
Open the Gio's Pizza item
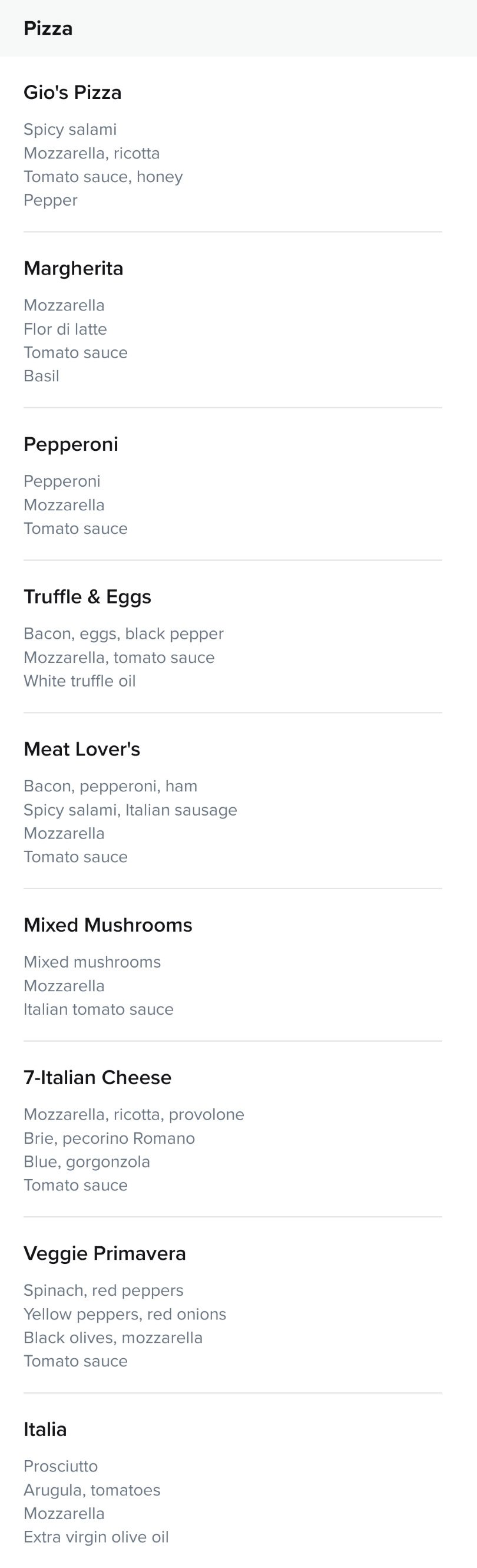pyautogui.click(x=72, y=93)
